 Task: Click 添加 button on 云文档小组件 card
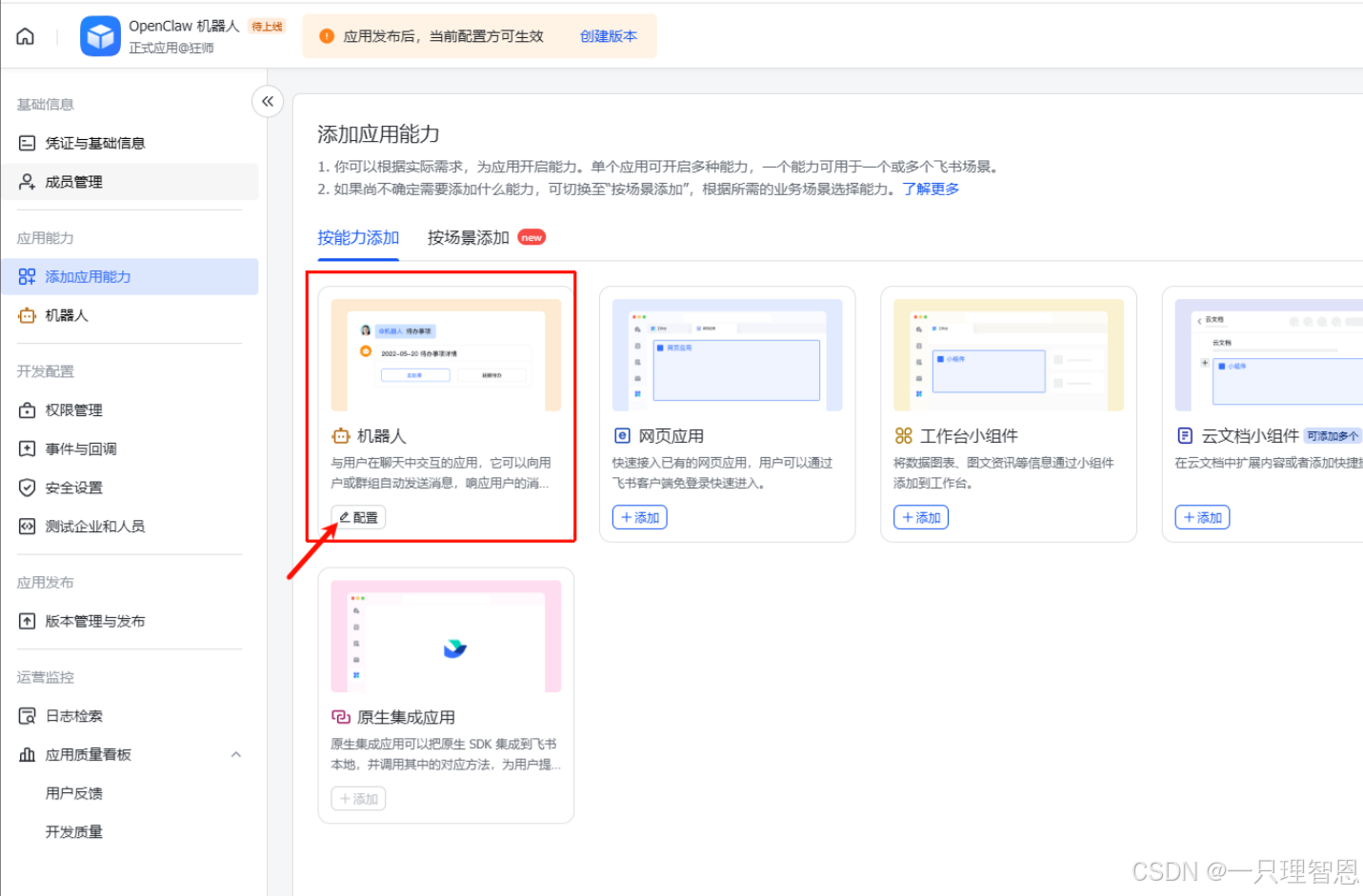1202,517
